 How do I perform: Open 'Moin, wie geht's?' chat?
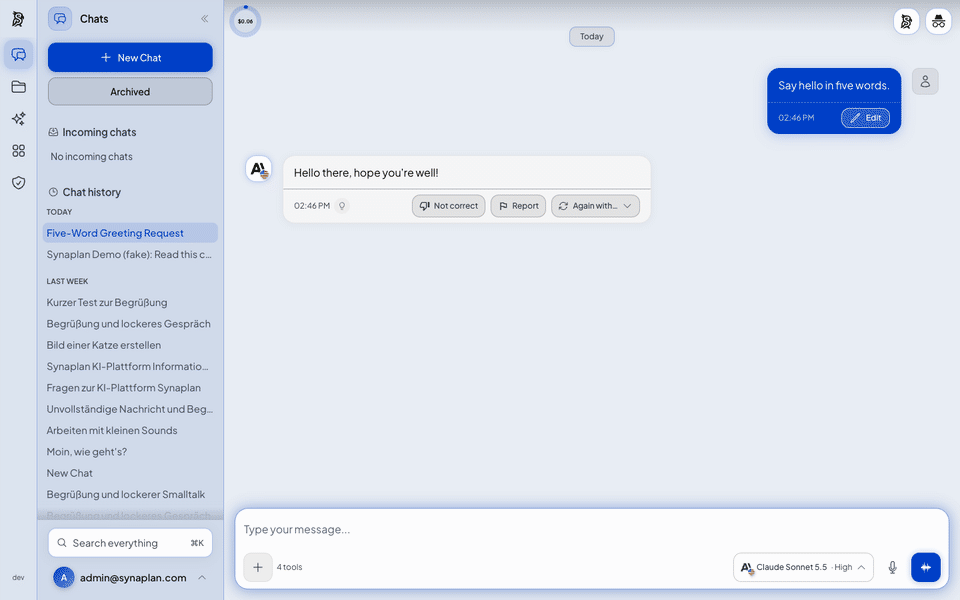pos(130,451)
